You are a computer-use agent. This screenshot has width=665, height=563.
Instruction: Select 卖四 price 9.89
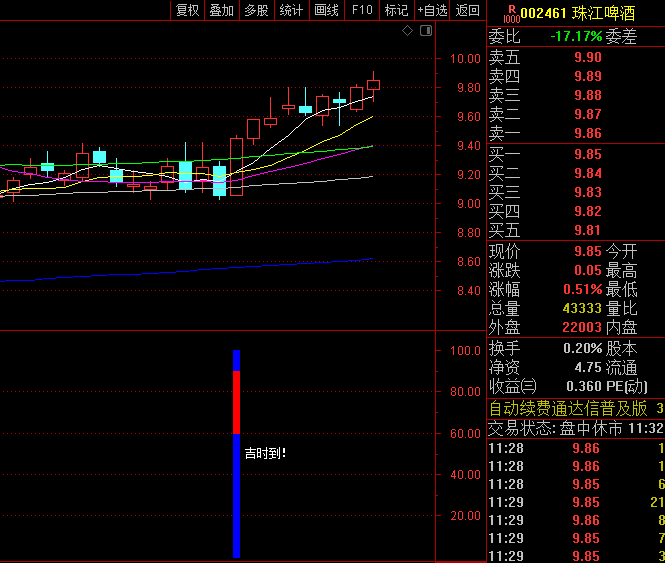click(588, 76)
